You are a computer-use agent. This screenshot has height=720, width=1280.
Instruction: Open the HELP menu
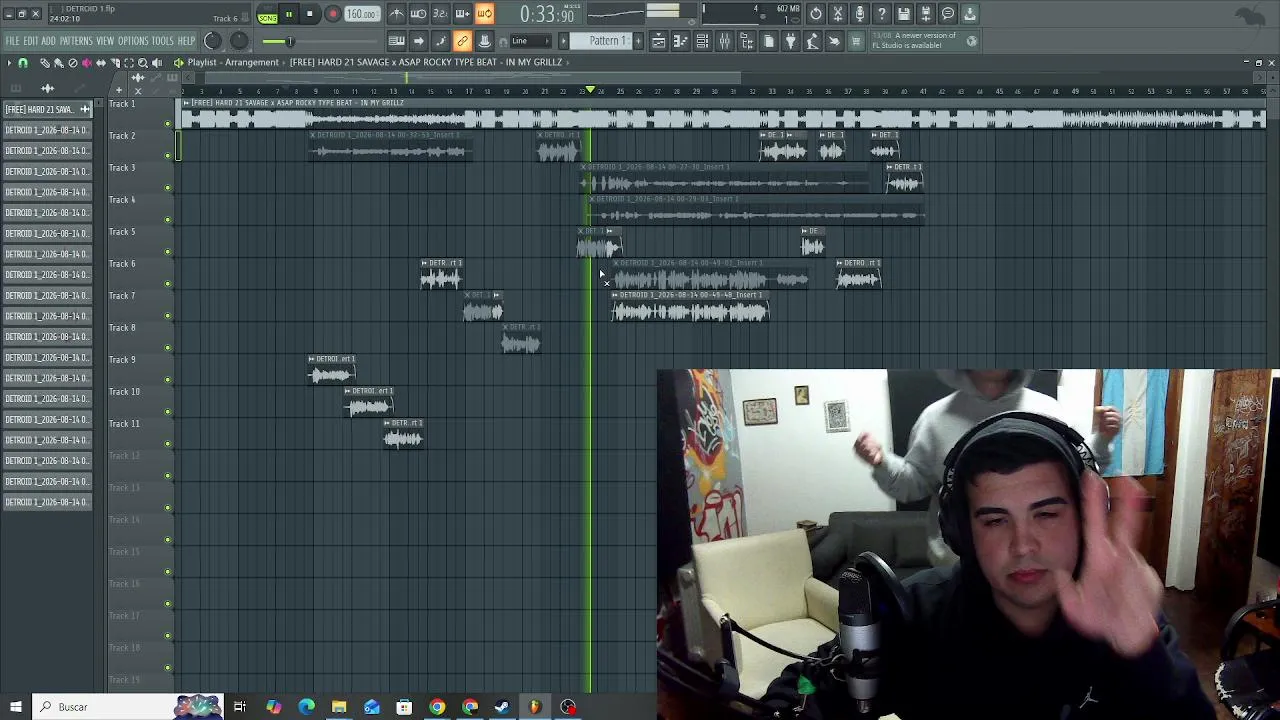pos(187,41)
